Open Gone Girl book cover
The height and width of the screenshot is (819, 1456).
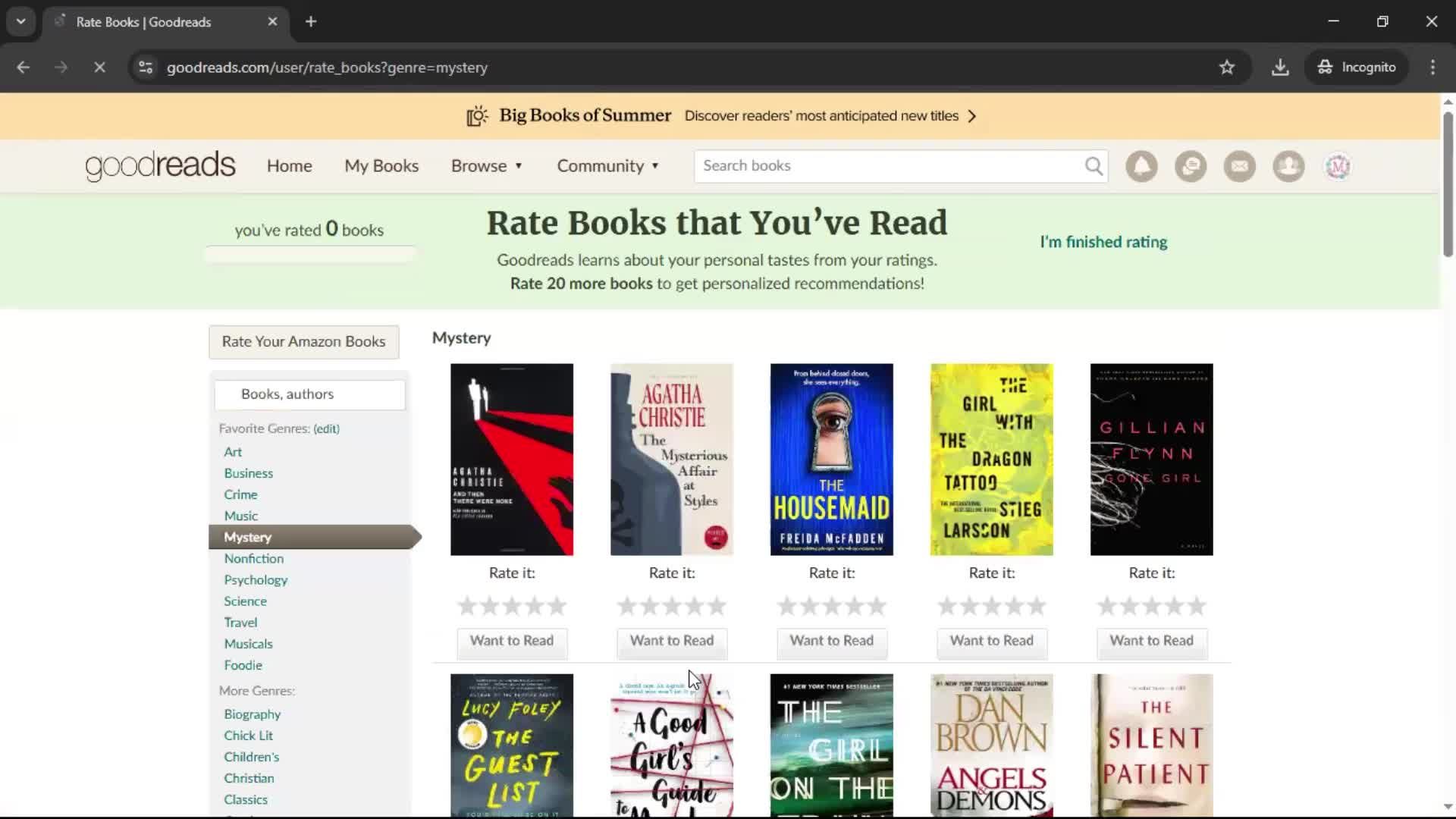click(x=1152, y=460)
